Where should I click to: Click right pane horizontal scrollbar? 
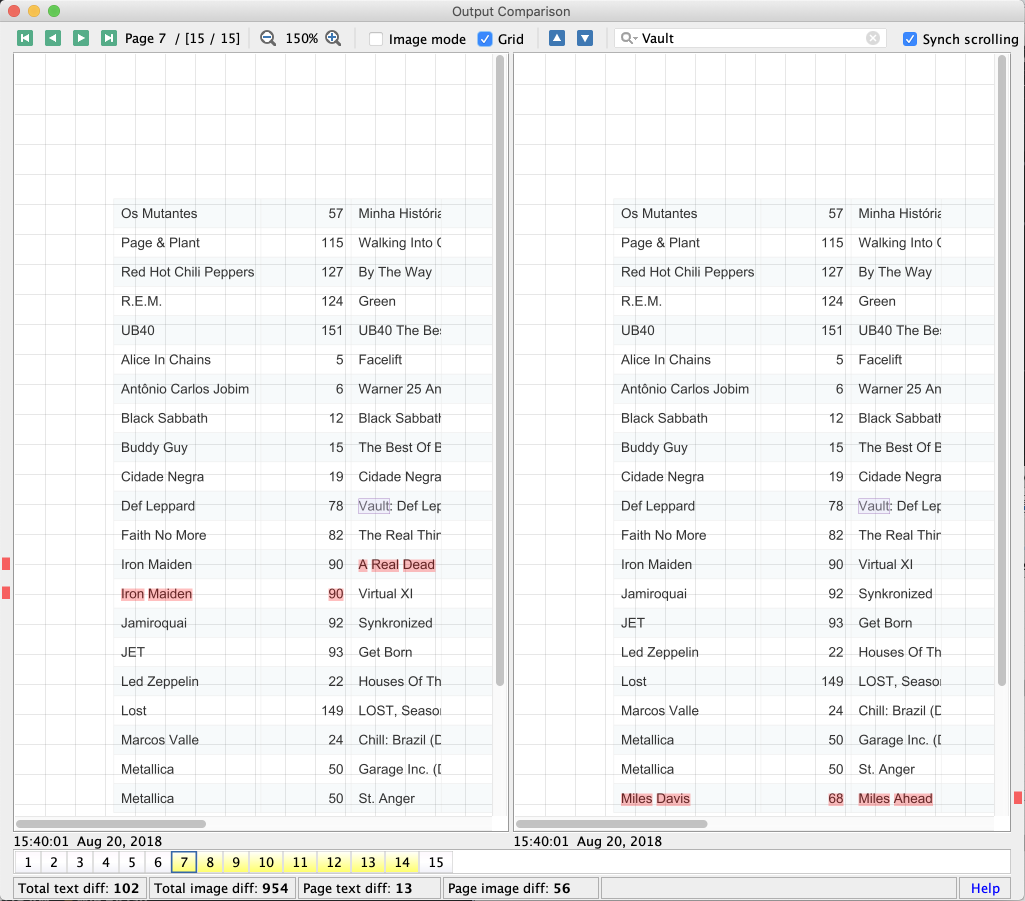pos(611,824)
